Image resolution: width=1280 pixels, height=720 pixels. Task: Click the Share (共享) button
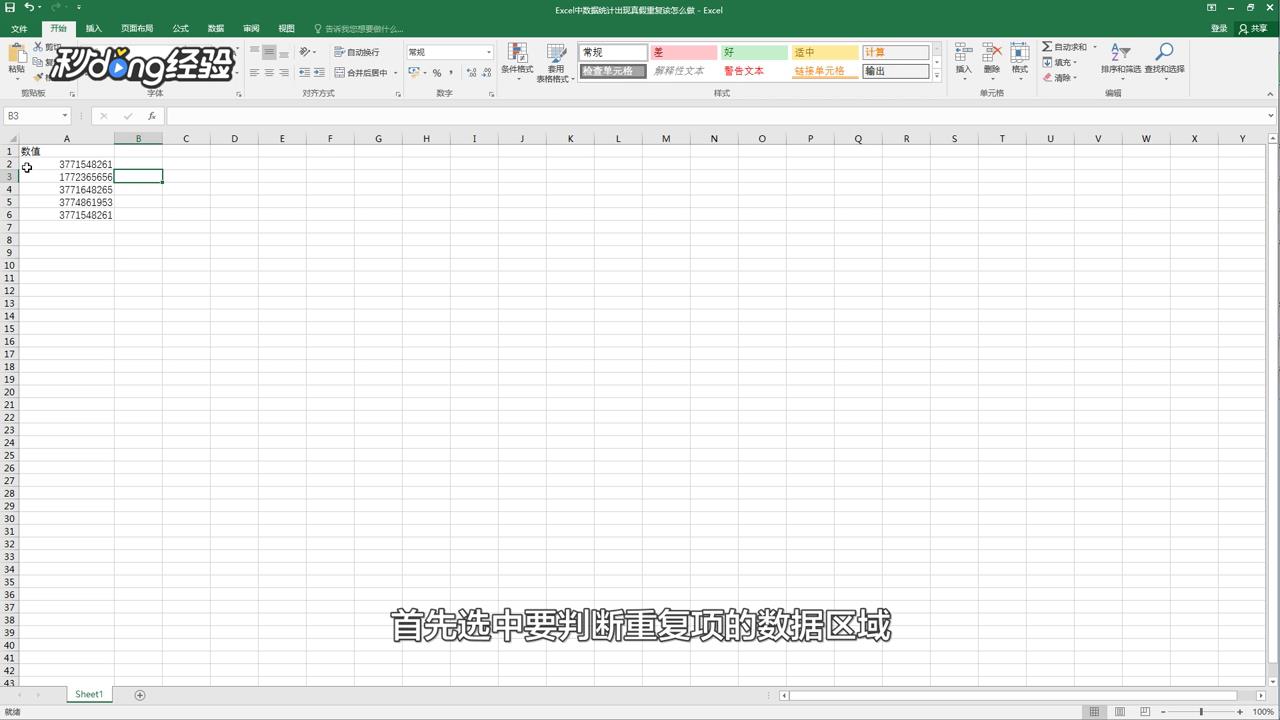1253,29
